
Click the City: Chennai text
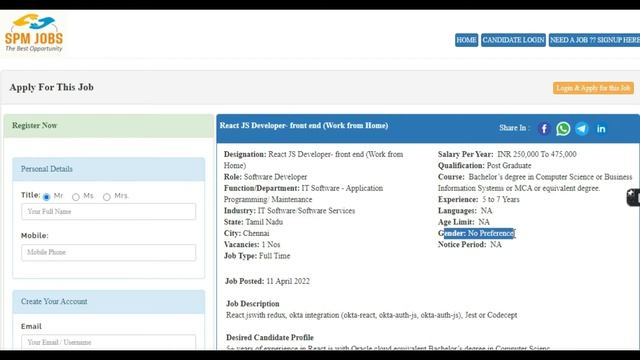pos(247,233)
